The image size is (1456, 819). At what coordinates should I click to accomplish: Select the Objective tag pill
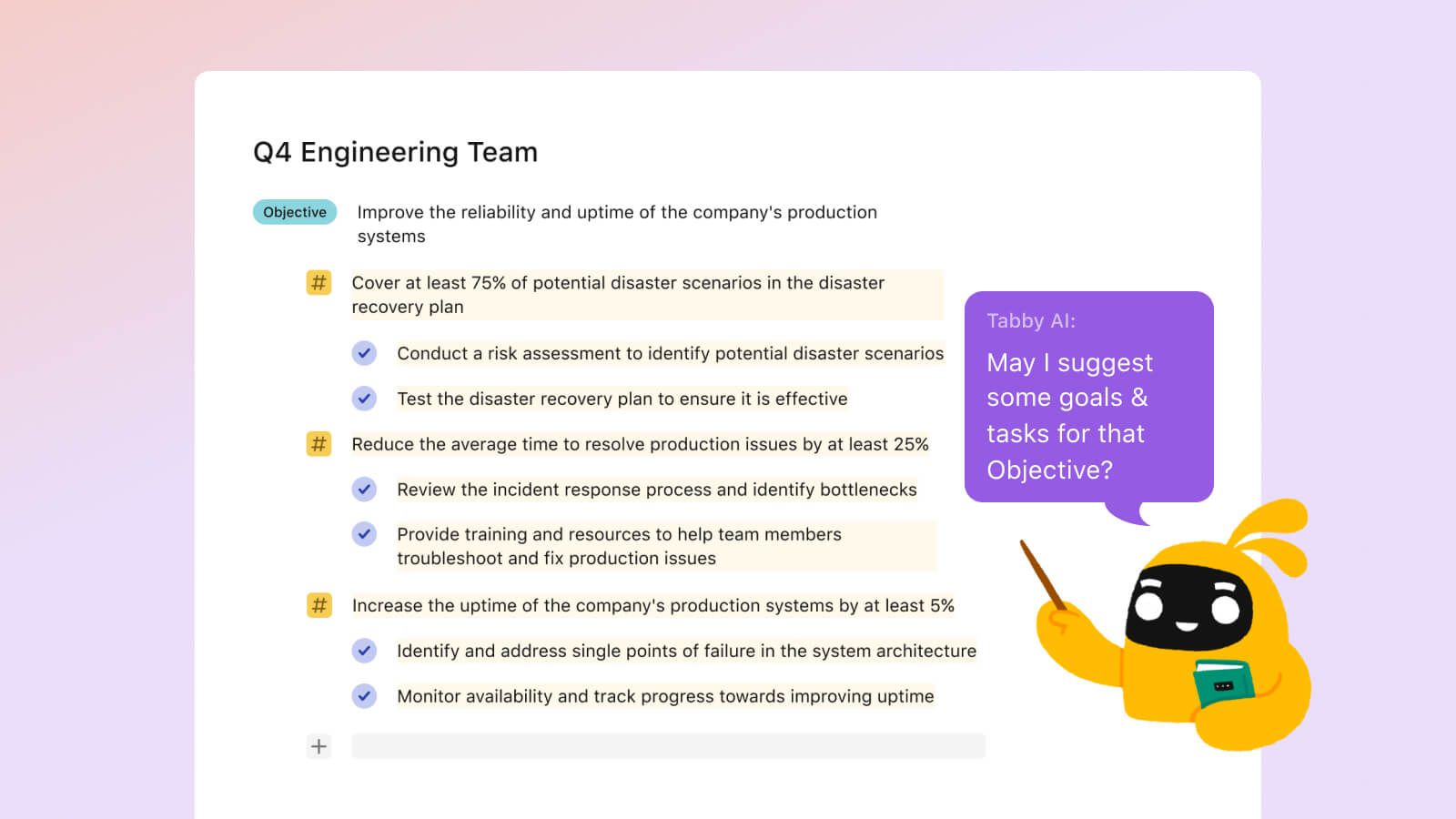(x=294, y=212)
